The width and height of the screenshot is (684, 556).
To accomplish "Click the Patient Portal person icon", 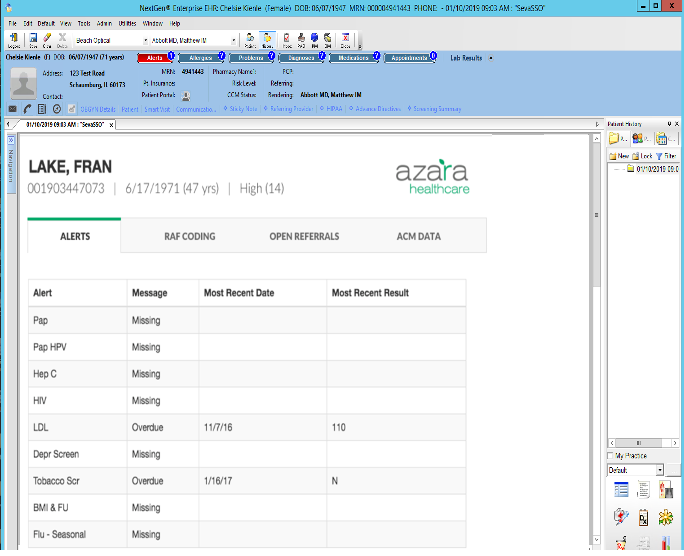I will 185,96.
